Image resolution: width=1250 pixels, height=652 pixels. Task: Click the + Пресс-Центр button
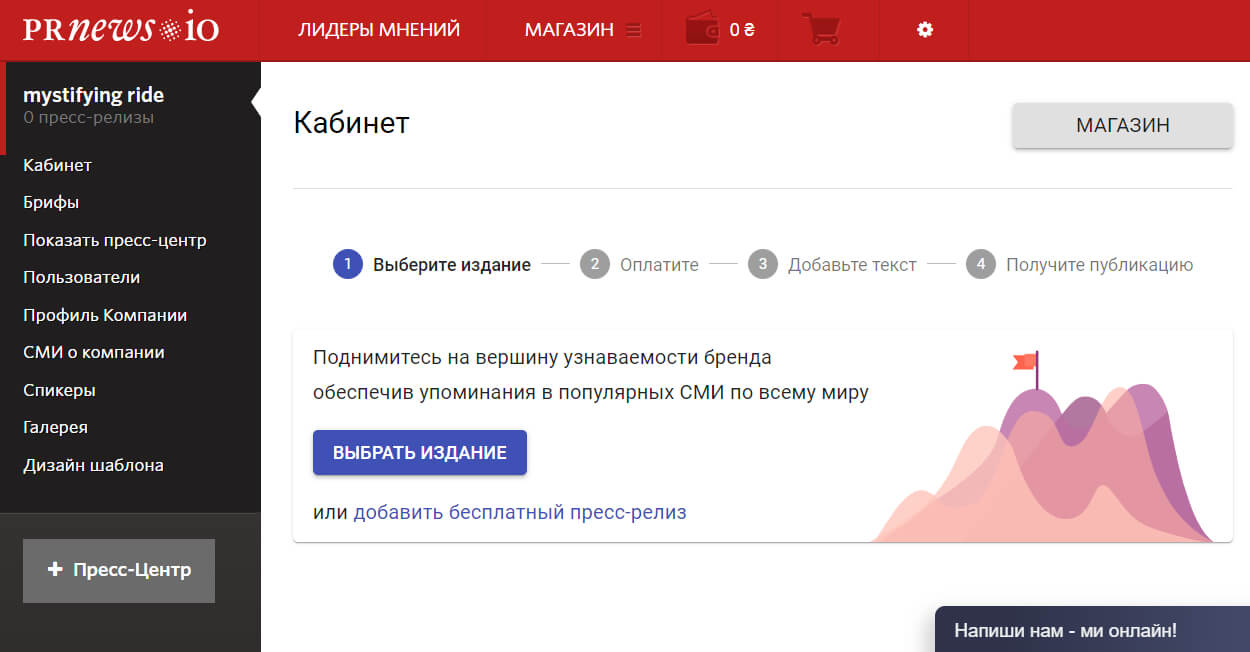coord(119,570)
